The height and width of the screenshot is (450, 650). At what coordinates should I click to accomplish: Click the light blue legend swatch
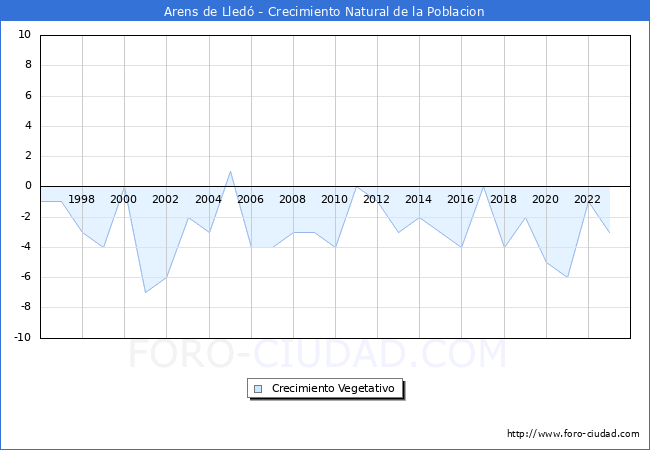258,389
